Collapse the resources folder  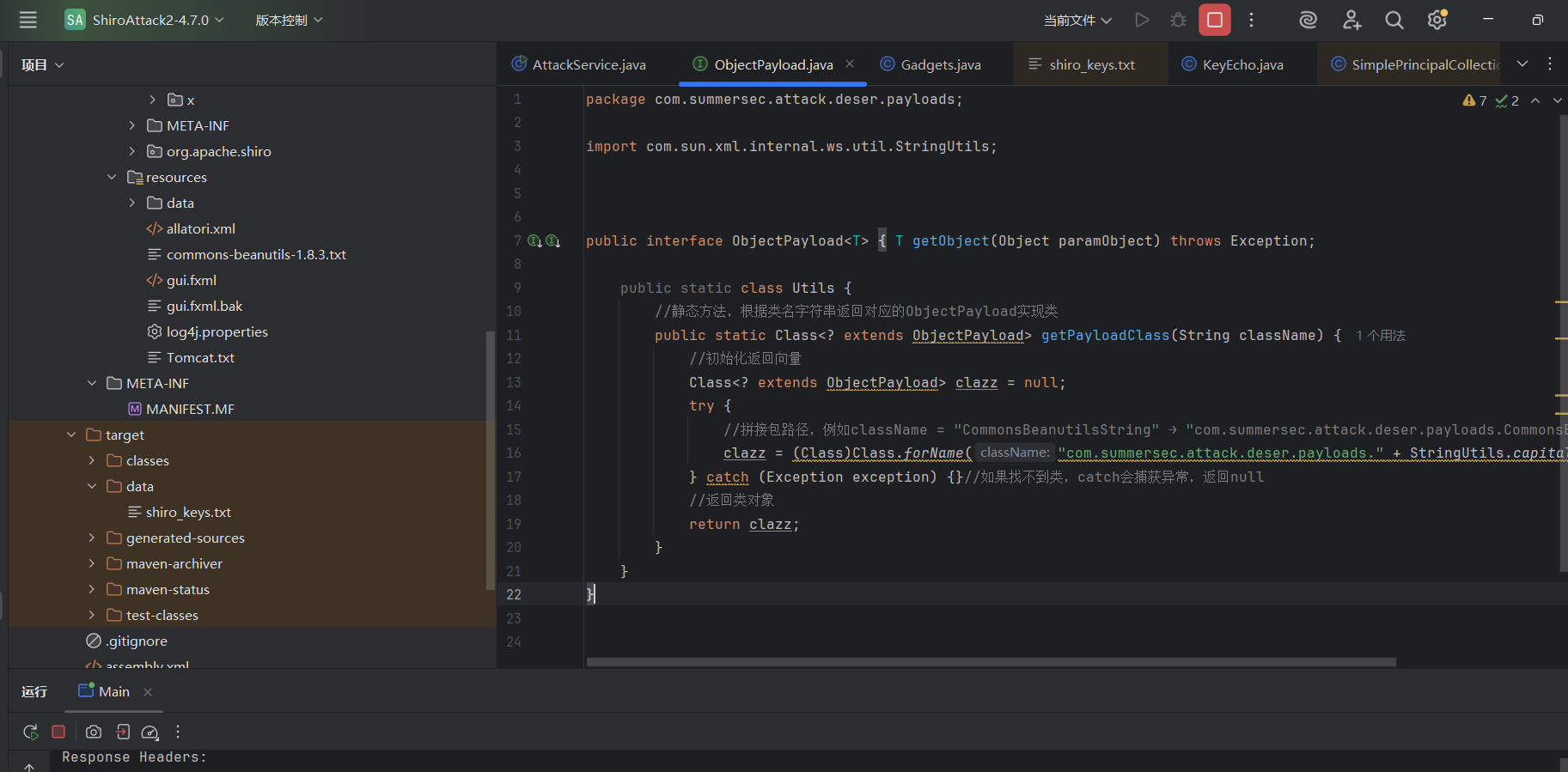pos(112,178)
